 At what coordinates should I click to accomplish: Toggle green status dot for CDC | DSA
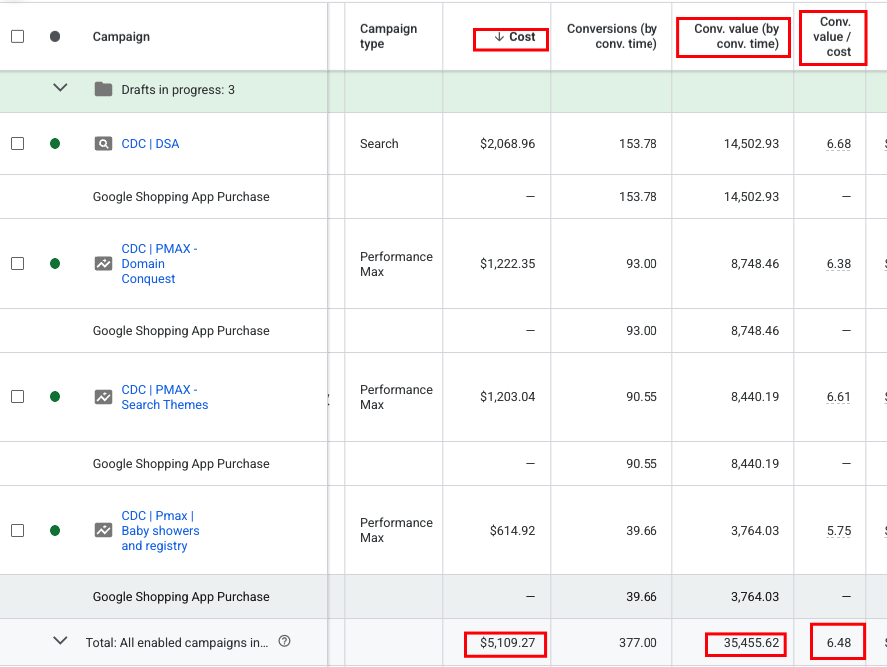(x=55, y=144)
